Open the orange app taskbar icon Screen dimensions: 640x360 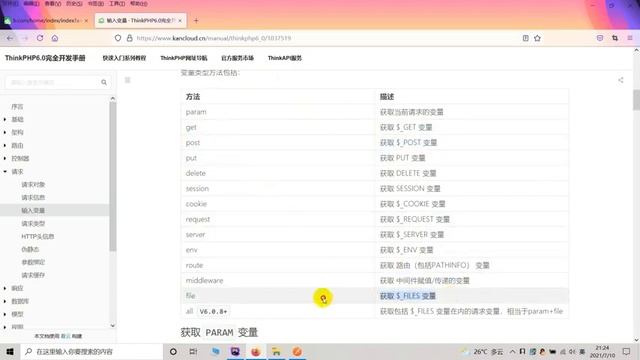(x=297, y=351)
